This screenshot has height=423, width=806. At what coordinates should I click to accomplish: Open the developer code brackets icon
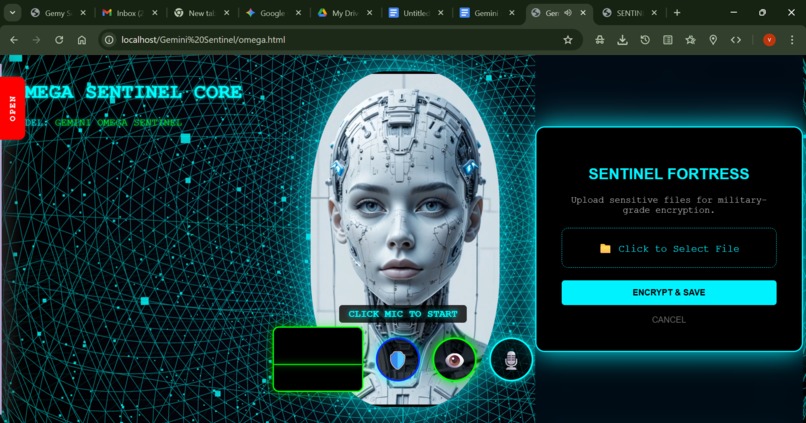tap(736, 40)
